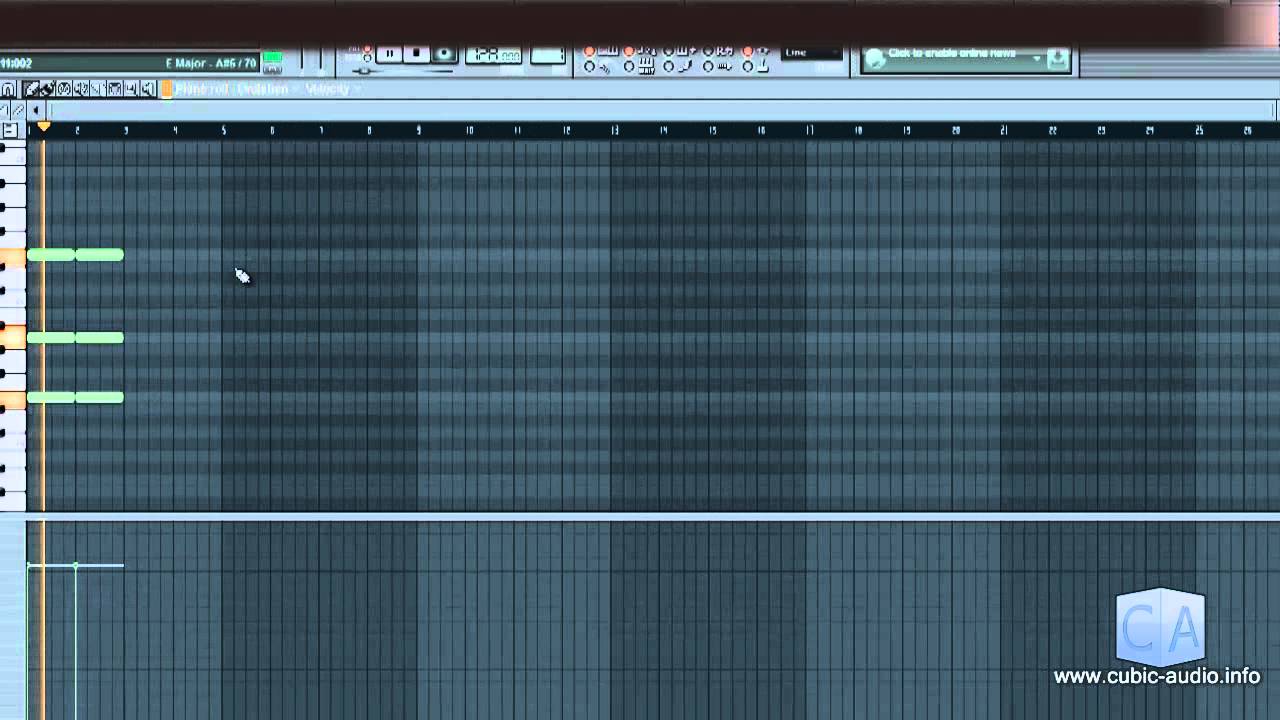This screenshot has height=720, width=1280.
Task: Toggle second top-row lit recording option
Action: point(630,51)
